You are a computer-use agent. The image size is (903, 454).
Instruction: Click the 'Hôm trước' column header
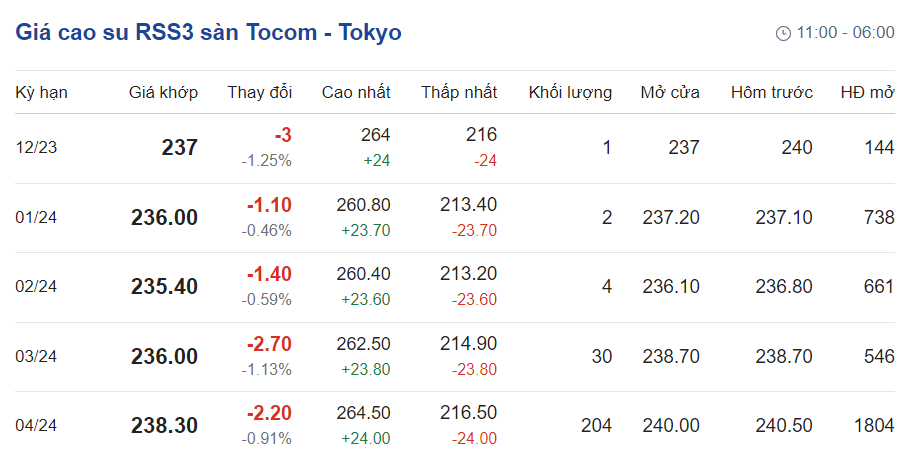tap(771, 92)
